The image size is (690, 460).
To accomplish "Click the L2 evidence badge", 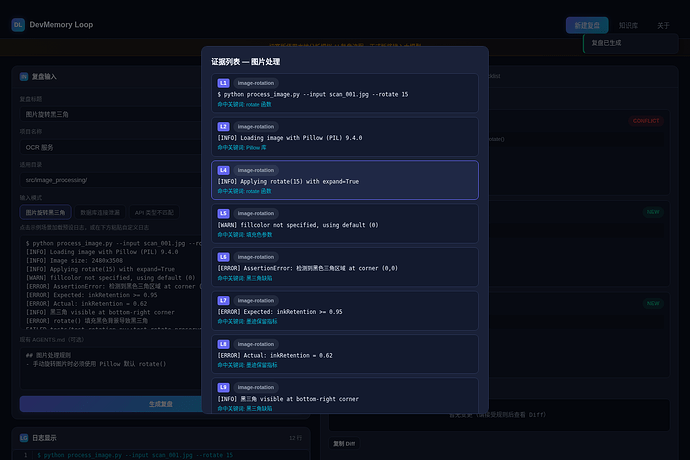I will (x=224, y=126).
